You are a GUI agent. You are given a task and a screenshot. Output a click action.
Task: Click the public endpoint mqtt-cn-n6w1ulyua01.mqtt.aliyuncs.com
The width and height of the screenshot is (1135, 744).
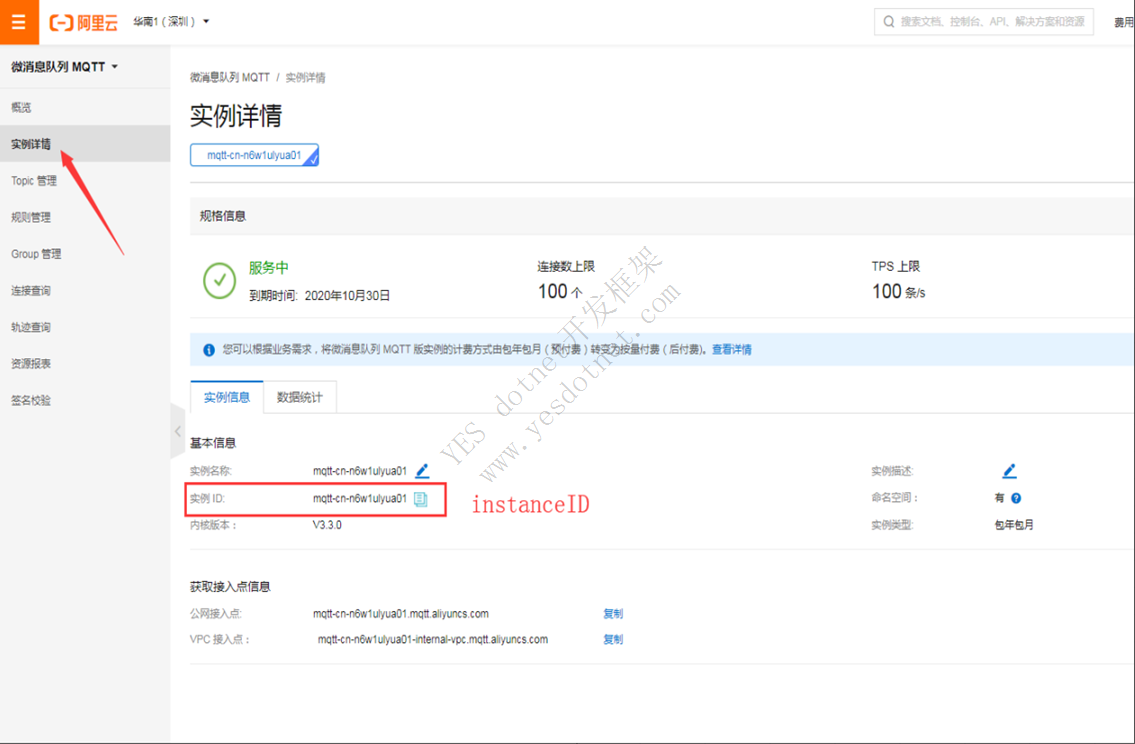(401, 614)
